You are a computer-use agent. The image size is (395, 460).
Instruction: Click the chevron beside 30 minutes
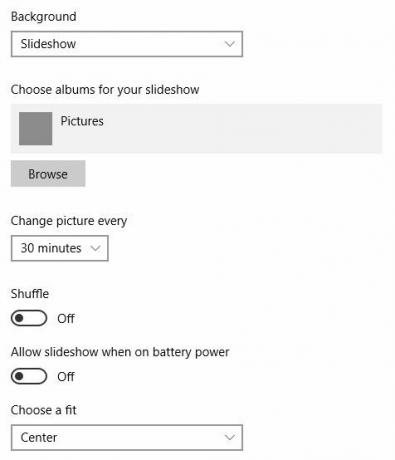coord(95,248)
